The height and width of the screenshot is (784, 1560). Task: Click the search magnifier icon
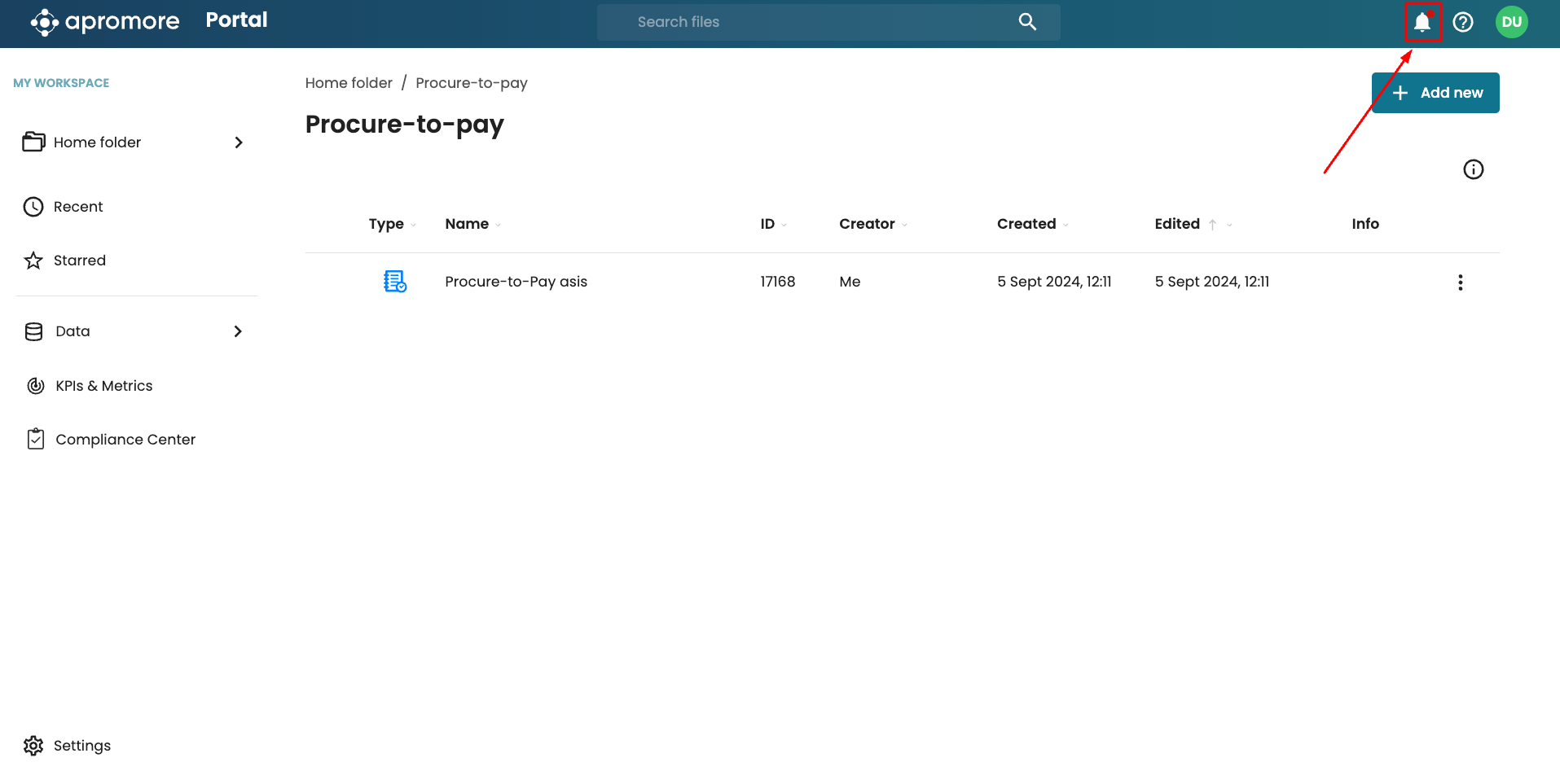pos(1027,22)
